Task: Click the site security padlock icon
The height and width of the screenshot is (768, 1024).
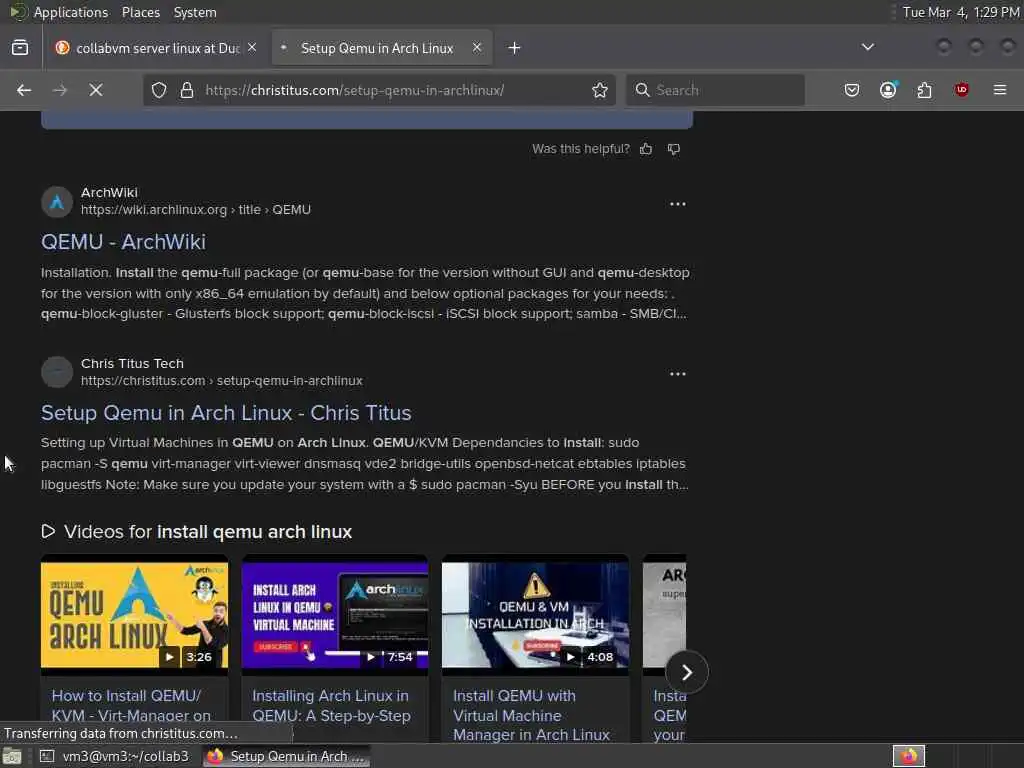Action: click(x=187, y=90)
